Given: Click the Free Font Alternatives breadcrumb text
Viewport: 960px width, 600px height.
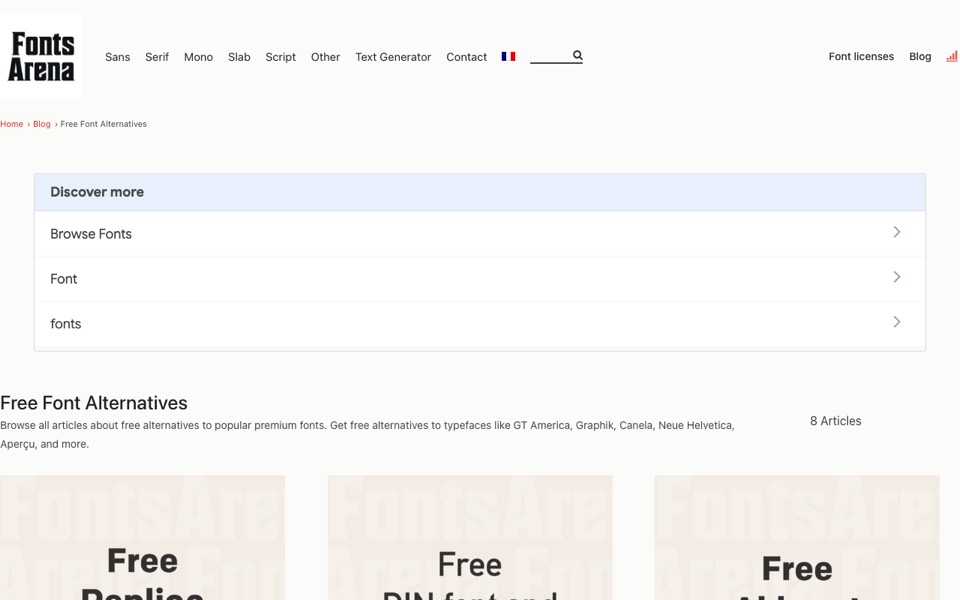Looking at the screenshot, I should pos(103,124).
